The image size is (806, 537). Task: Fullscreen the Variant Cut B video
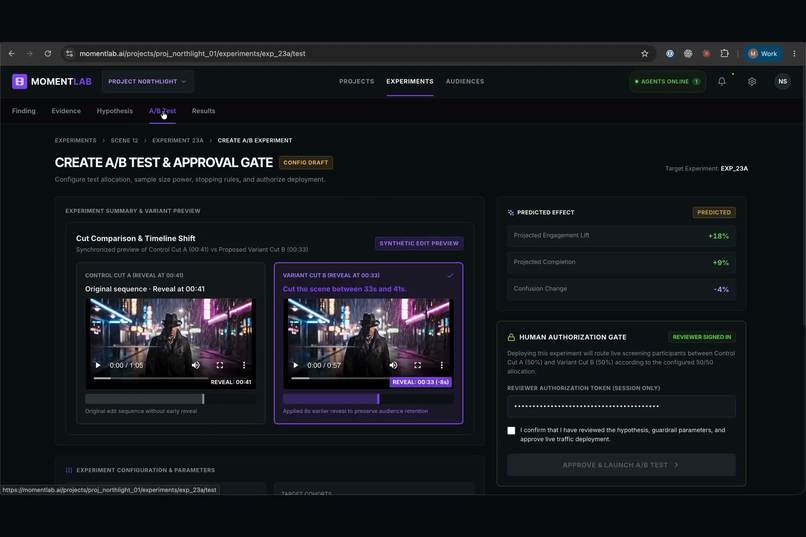point(417,365)
